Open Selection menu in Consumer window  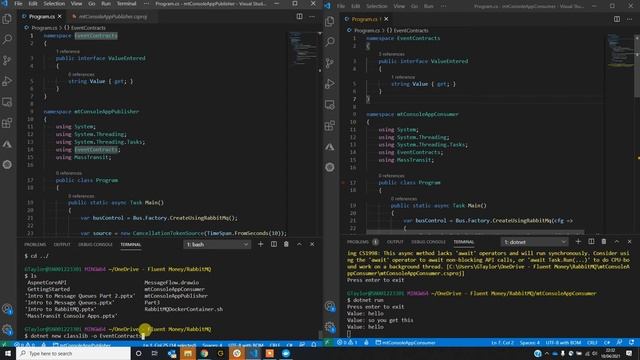click(x=376, y=6)
